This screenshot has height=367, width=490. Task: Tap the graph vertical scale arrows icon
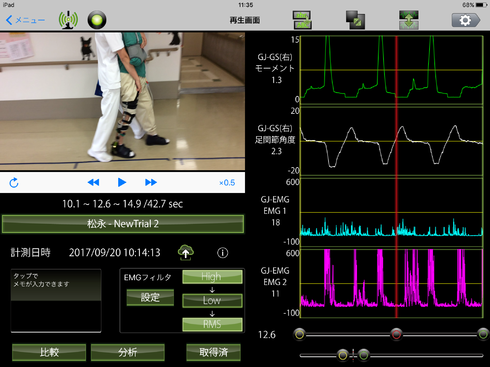coord(409,20)
